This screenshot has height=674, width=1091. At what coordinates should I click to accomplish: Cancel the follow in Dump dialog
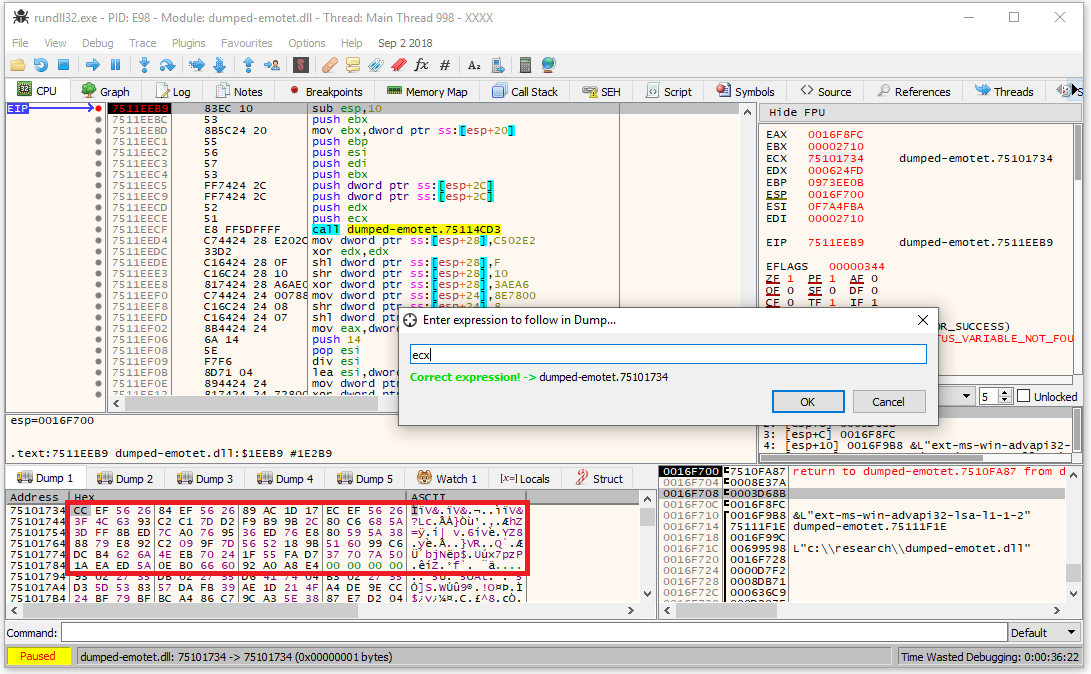tap(888, 402)
